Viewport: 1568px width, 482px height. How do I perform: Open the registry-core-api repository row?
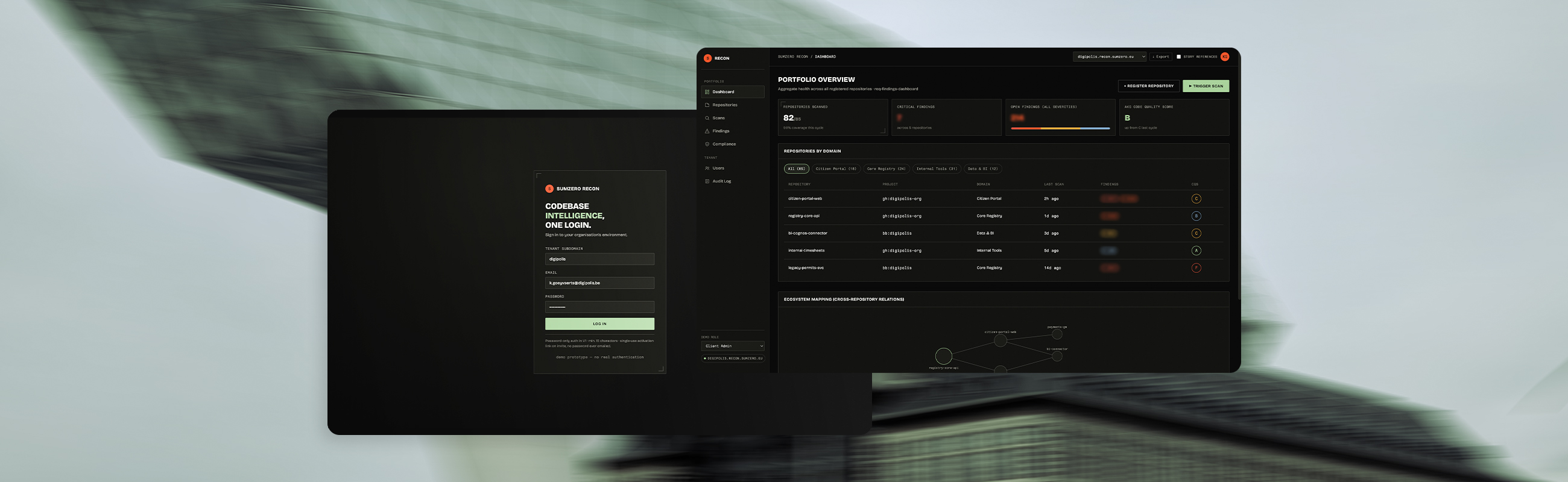point(1003,216)
